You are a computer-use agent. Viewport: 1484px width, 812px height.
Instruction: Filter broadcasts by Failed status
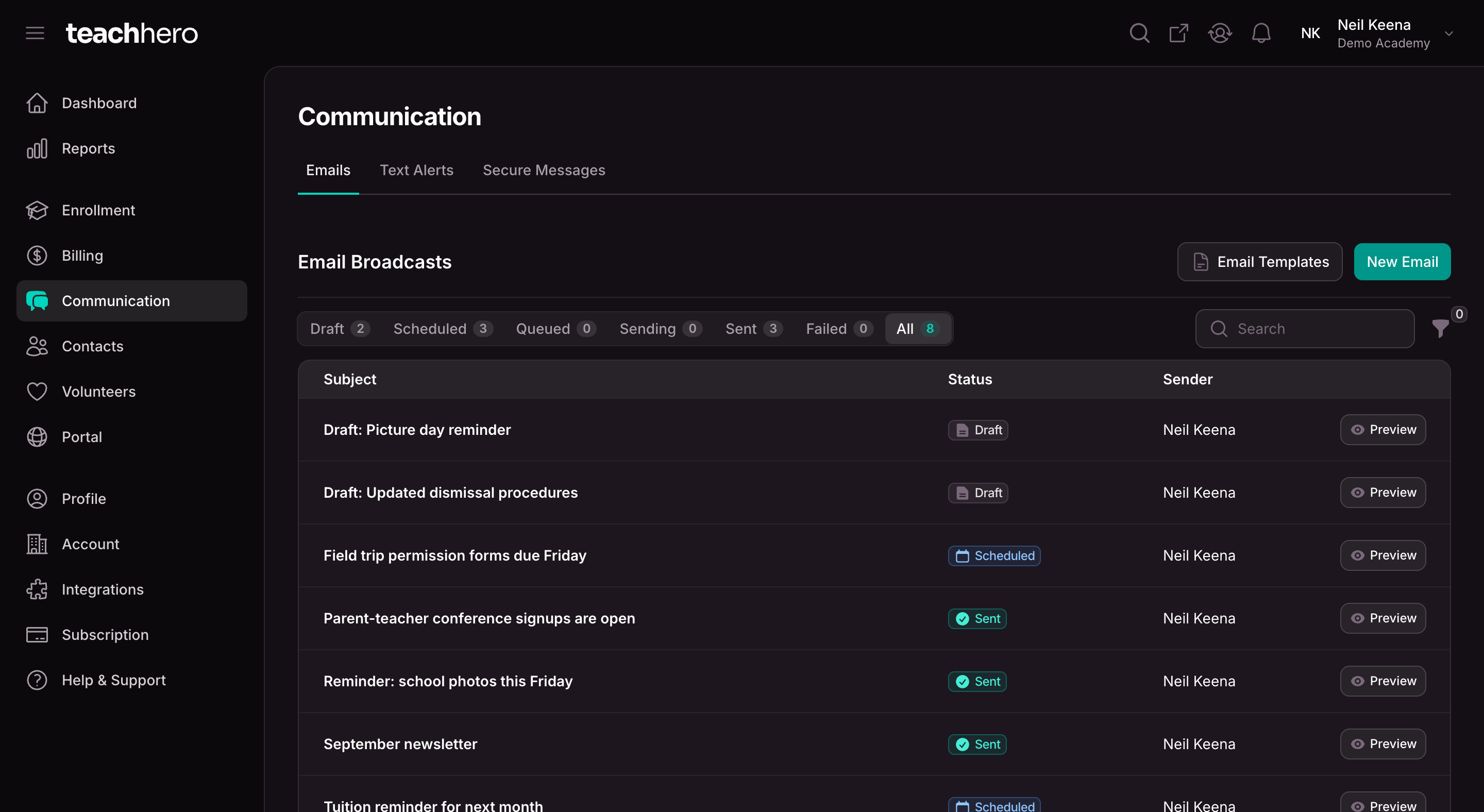click(x=839, y=329)
